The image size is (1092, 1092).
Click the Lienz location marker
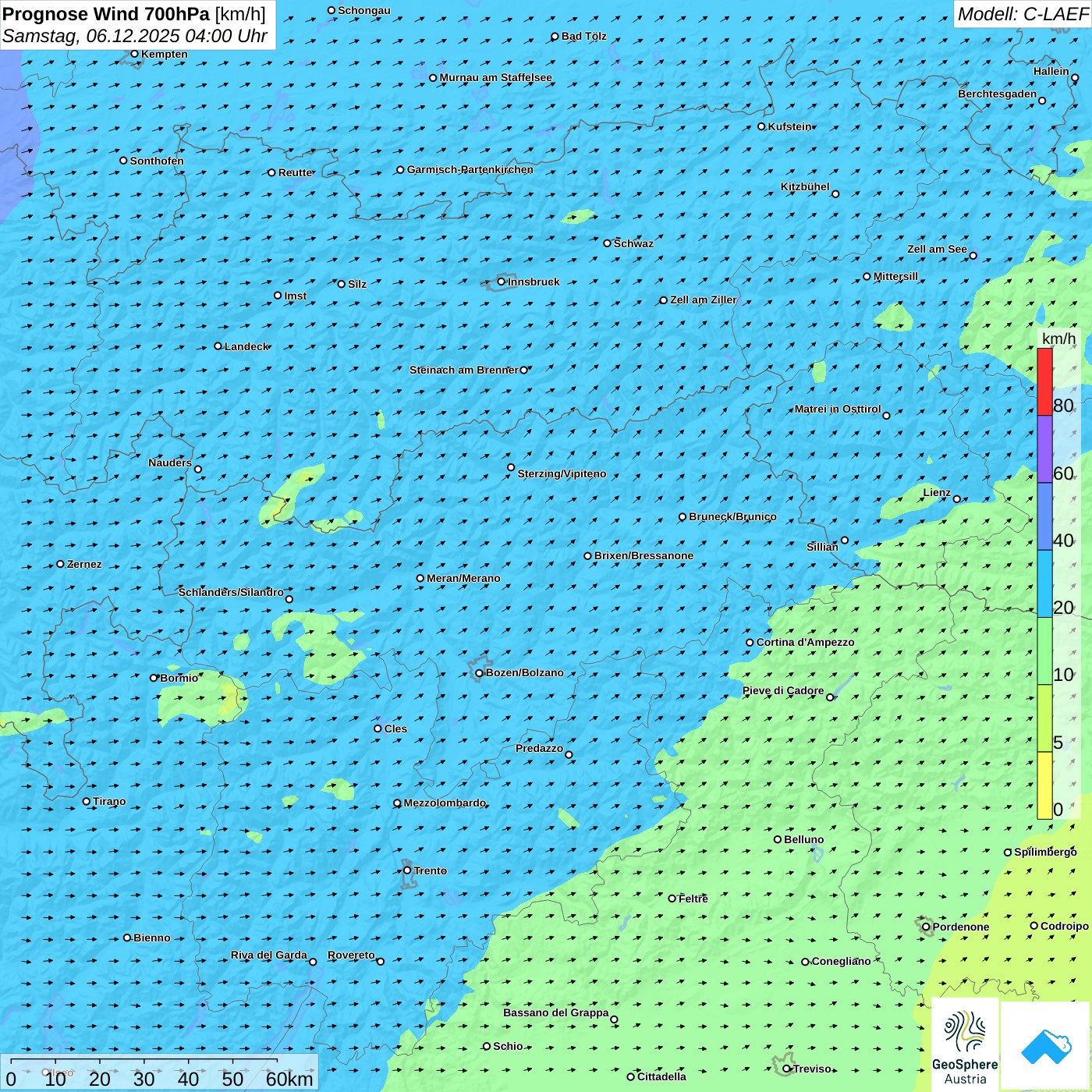[957, 499]
